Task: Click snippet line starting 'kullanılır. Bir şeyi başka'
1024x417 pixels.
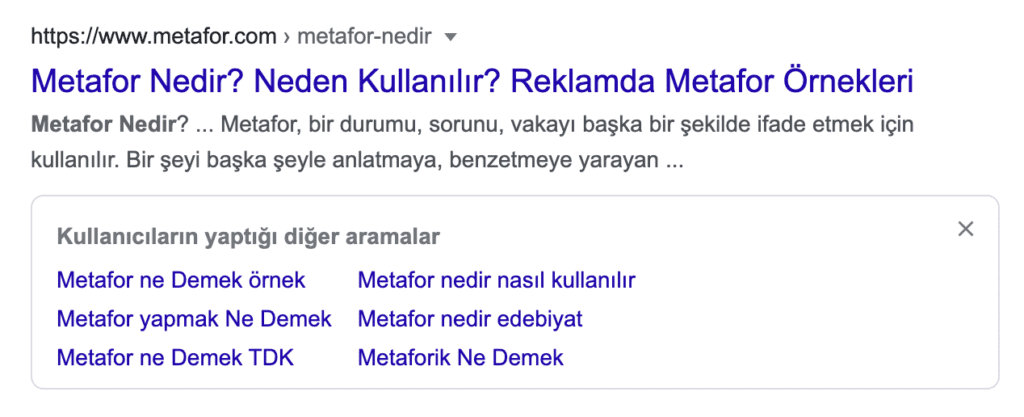Action: coord(357,159)
